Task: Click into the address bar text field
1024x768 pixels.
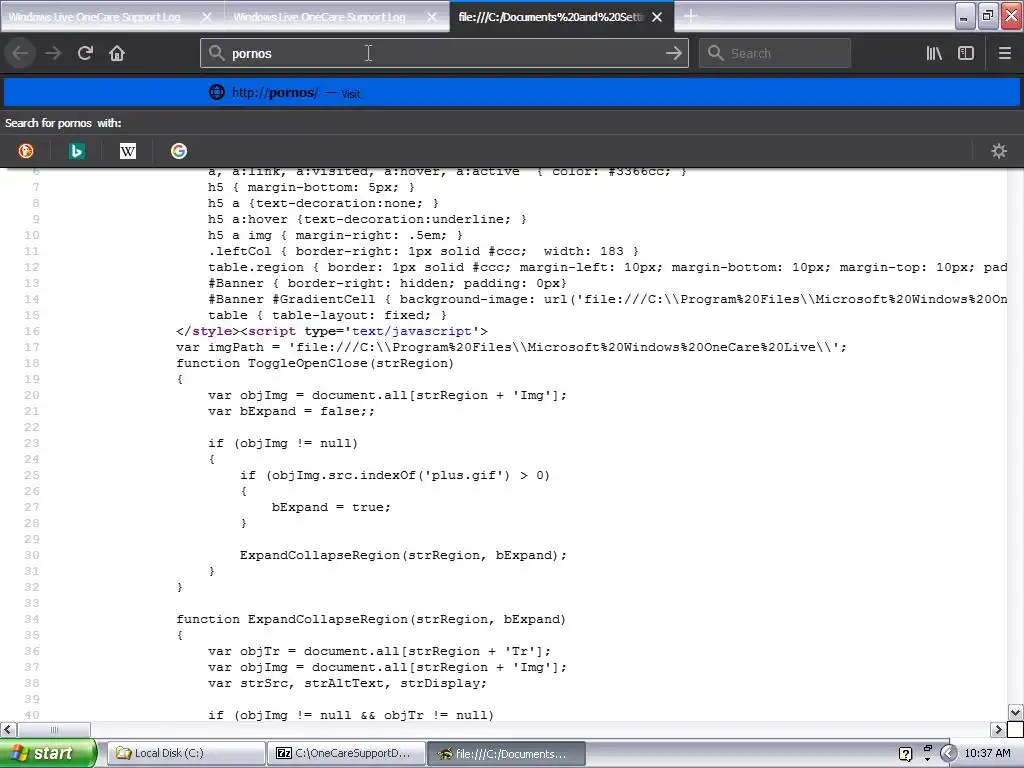Action: 444,53
